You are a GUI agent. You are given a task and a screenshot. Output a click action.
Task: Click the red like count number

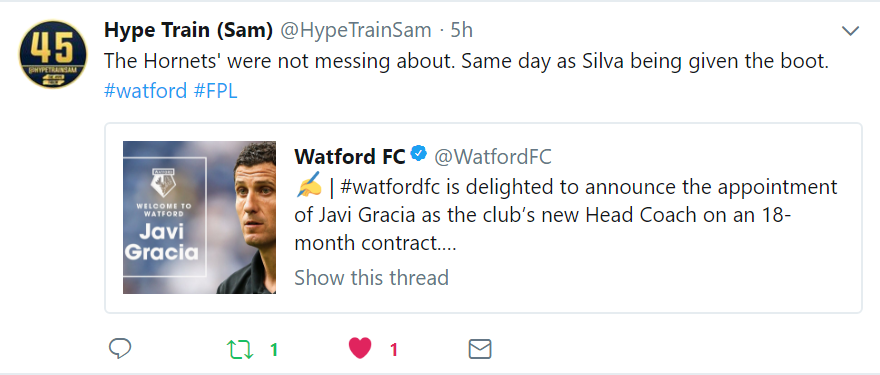tap(393, 350)
